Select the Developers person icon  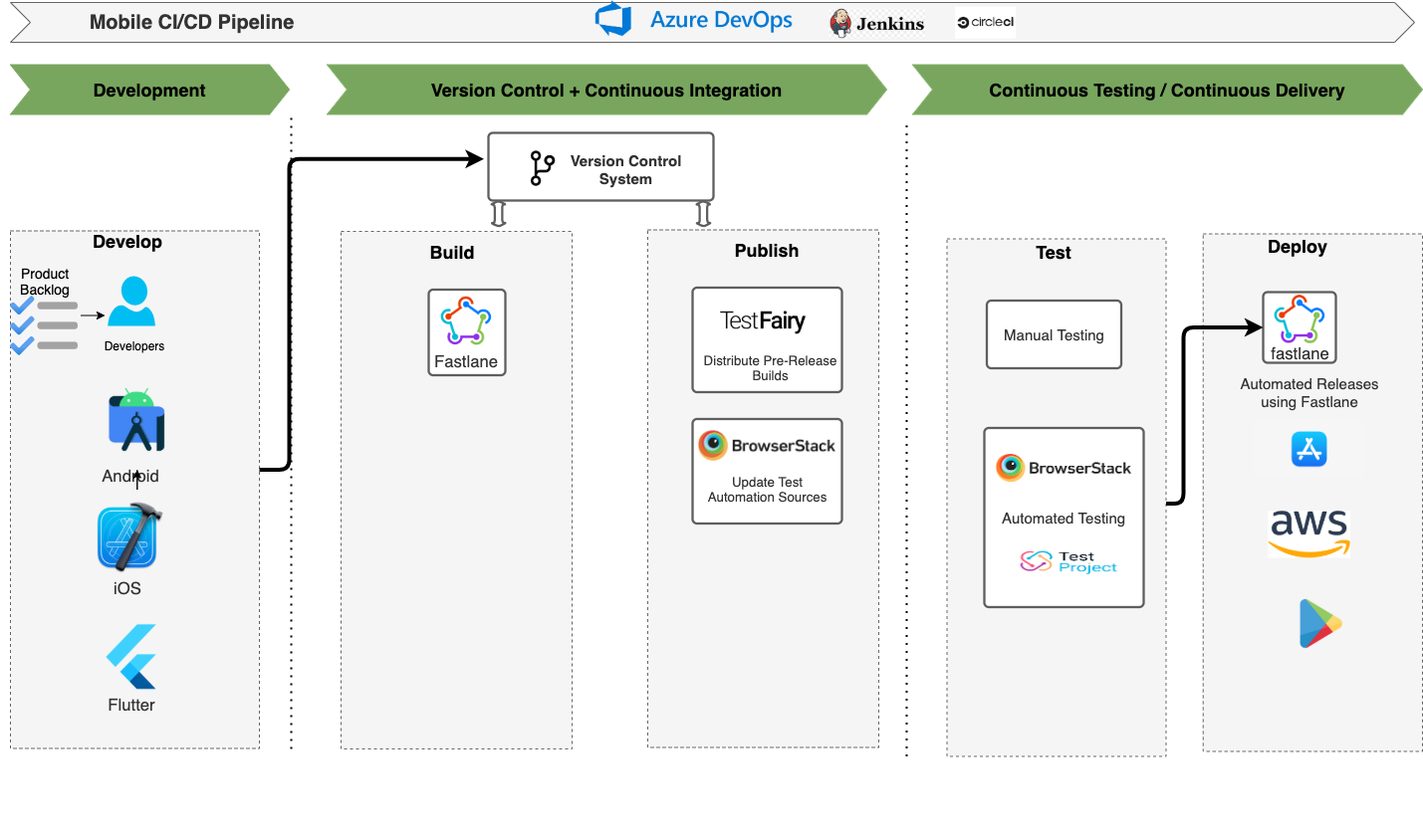(131, 302)
